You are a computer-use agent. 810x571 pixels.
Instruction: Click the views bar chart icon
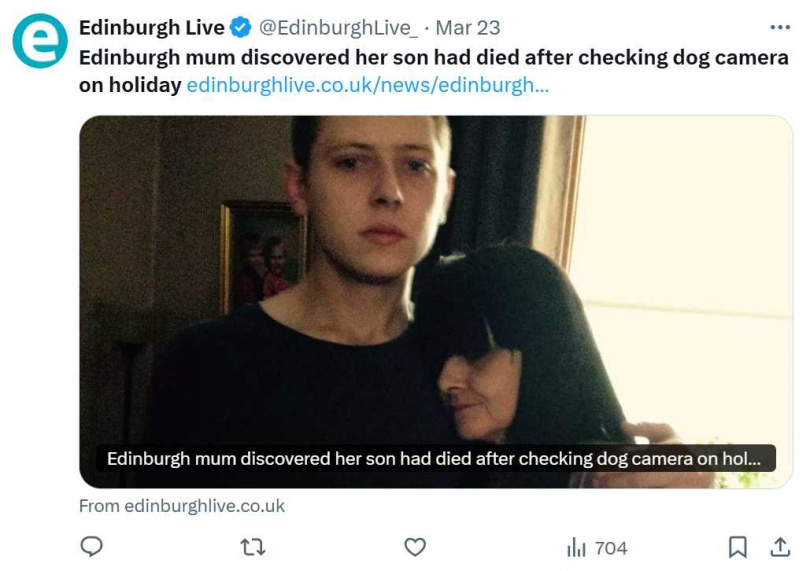click(577, 547)
